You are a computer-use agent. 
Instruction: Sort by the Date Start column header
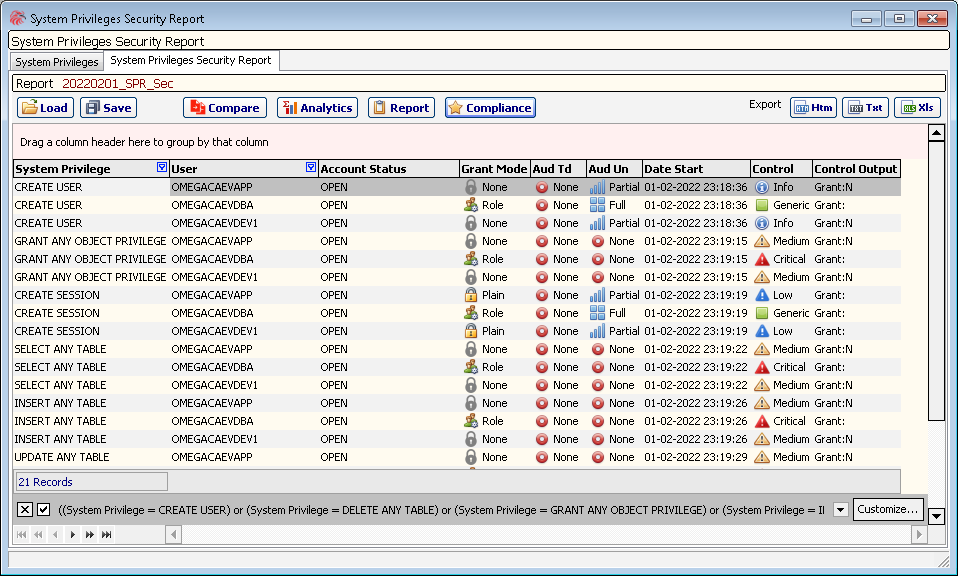tap(696, 169)
